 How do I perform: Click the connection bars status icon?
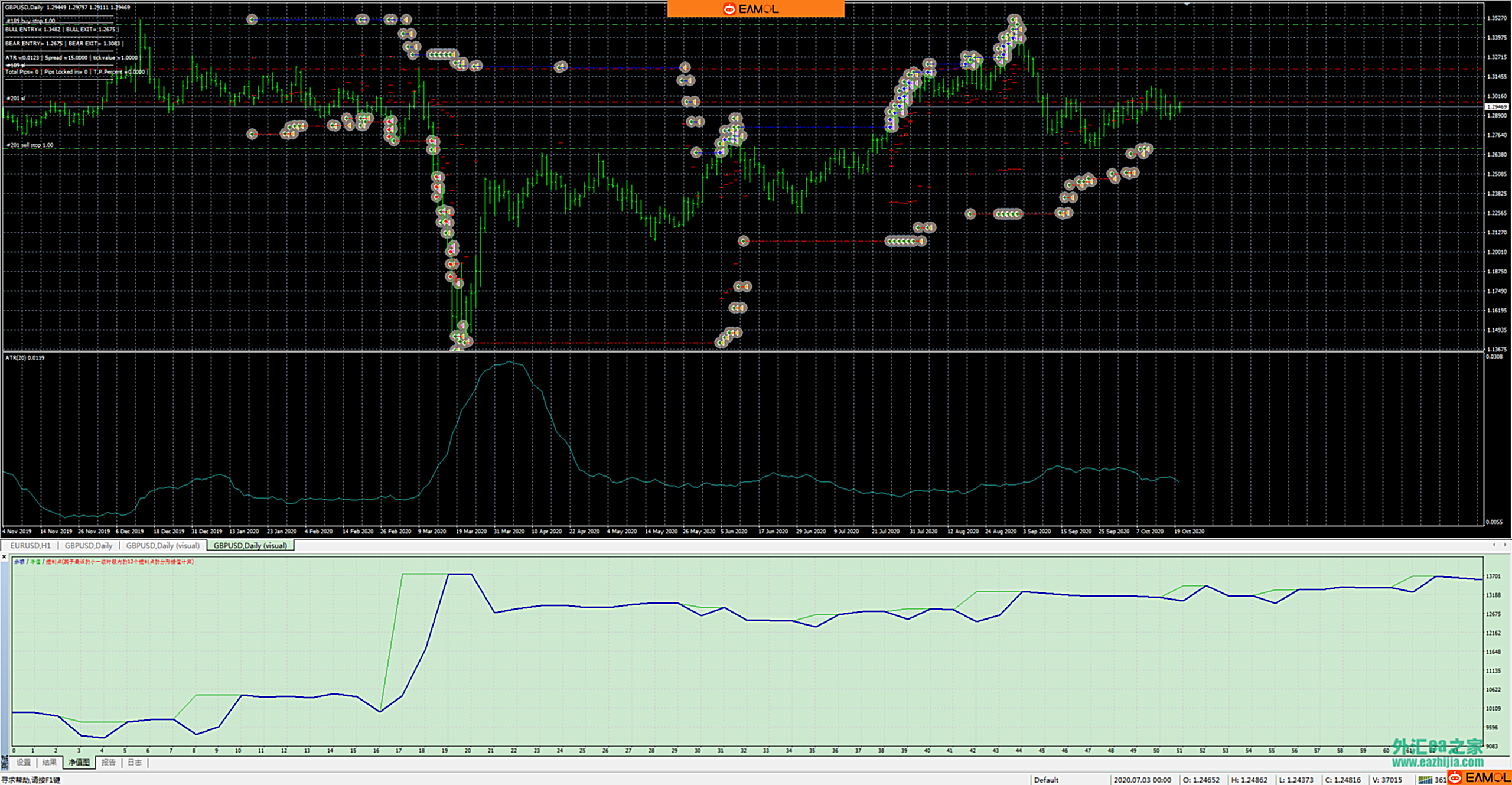1425,780
